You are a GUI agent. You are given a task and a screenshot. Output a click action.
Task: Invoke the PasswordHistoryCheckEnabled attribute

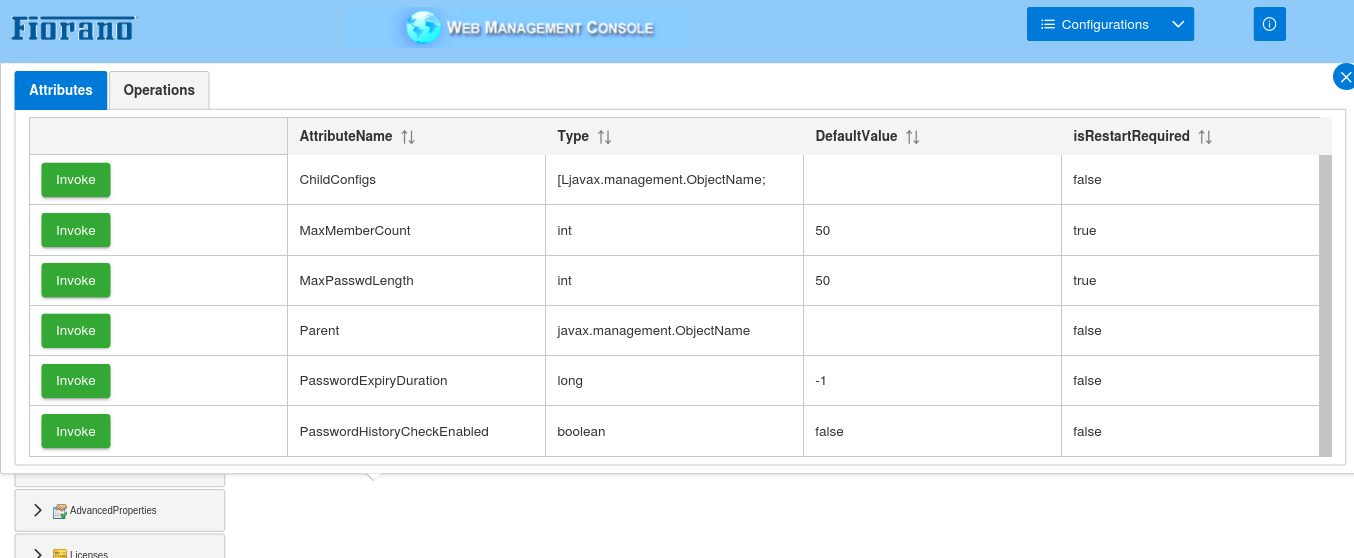point(76,431)
